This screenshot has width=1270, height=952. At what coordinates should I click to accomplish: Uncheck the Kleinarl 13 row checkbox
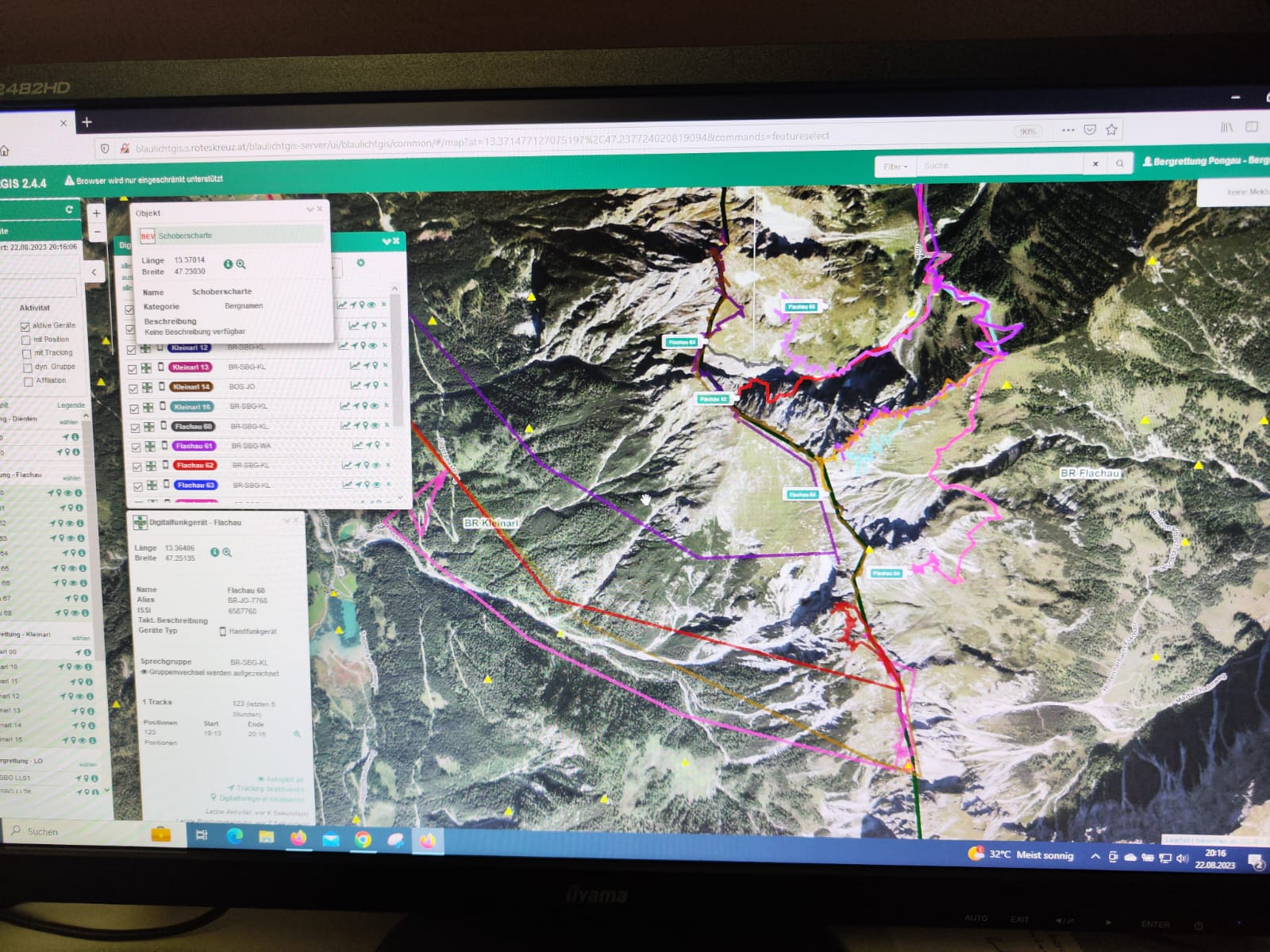point(133,369)
